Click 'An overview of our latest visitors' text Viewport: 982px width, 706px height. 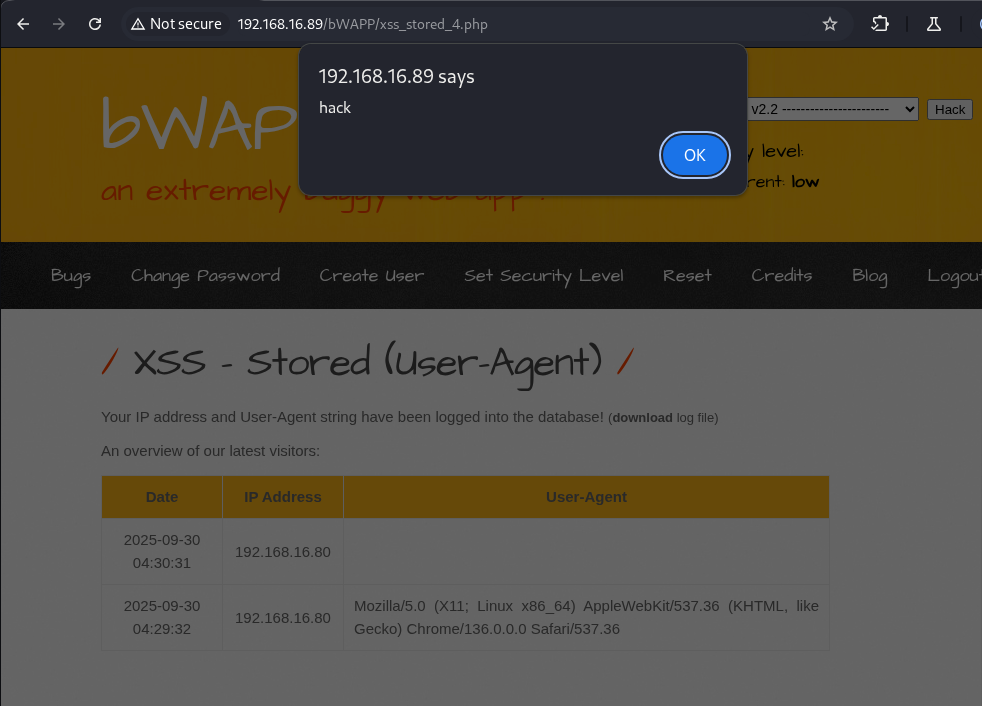210,451
